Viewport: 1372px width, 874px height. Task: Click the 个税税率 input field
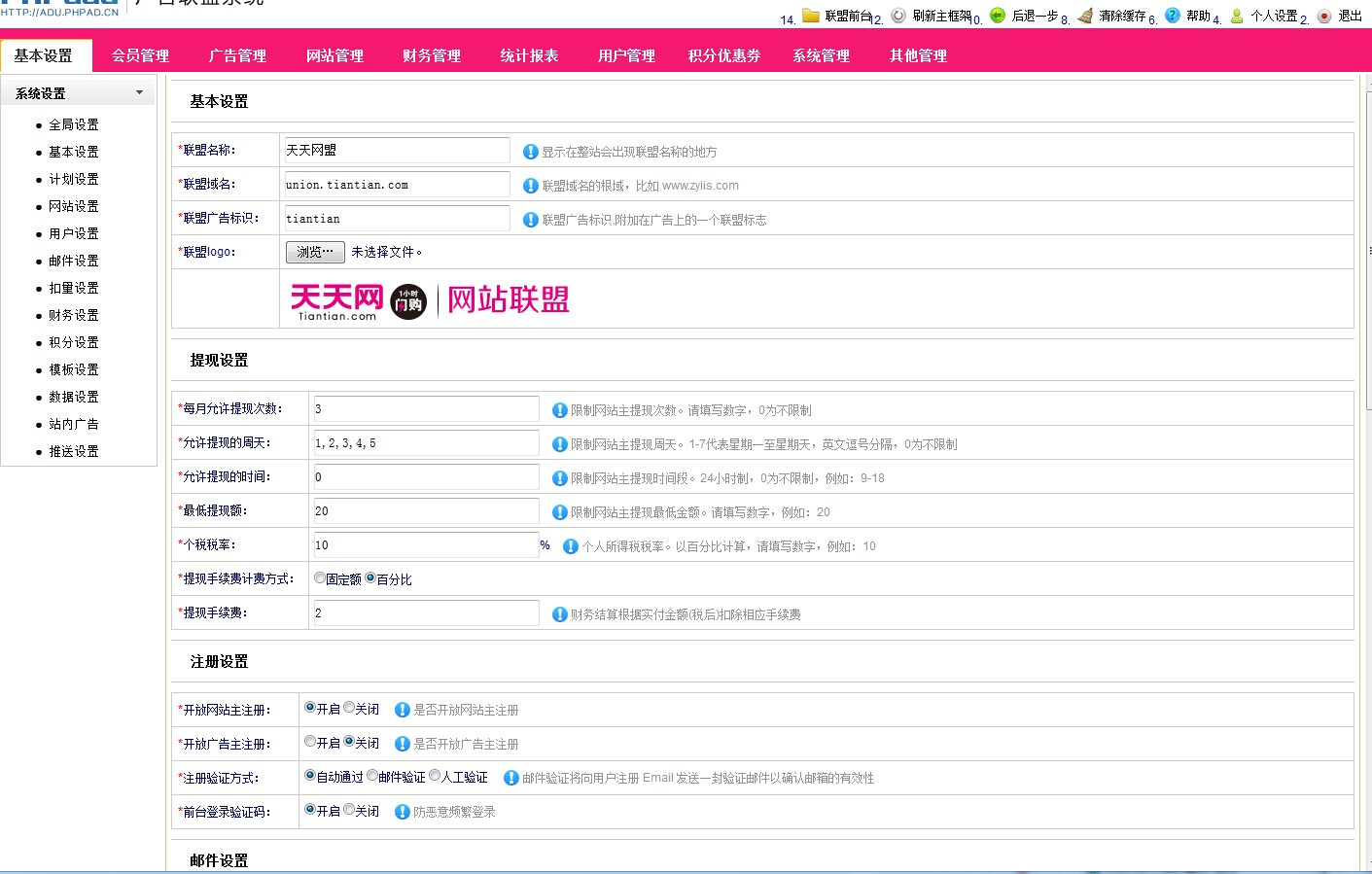[426, 544]
